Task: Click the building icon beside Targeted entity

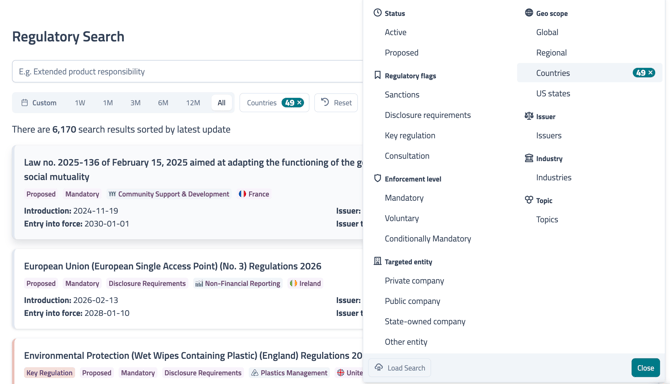Action: tap(377, 261)
